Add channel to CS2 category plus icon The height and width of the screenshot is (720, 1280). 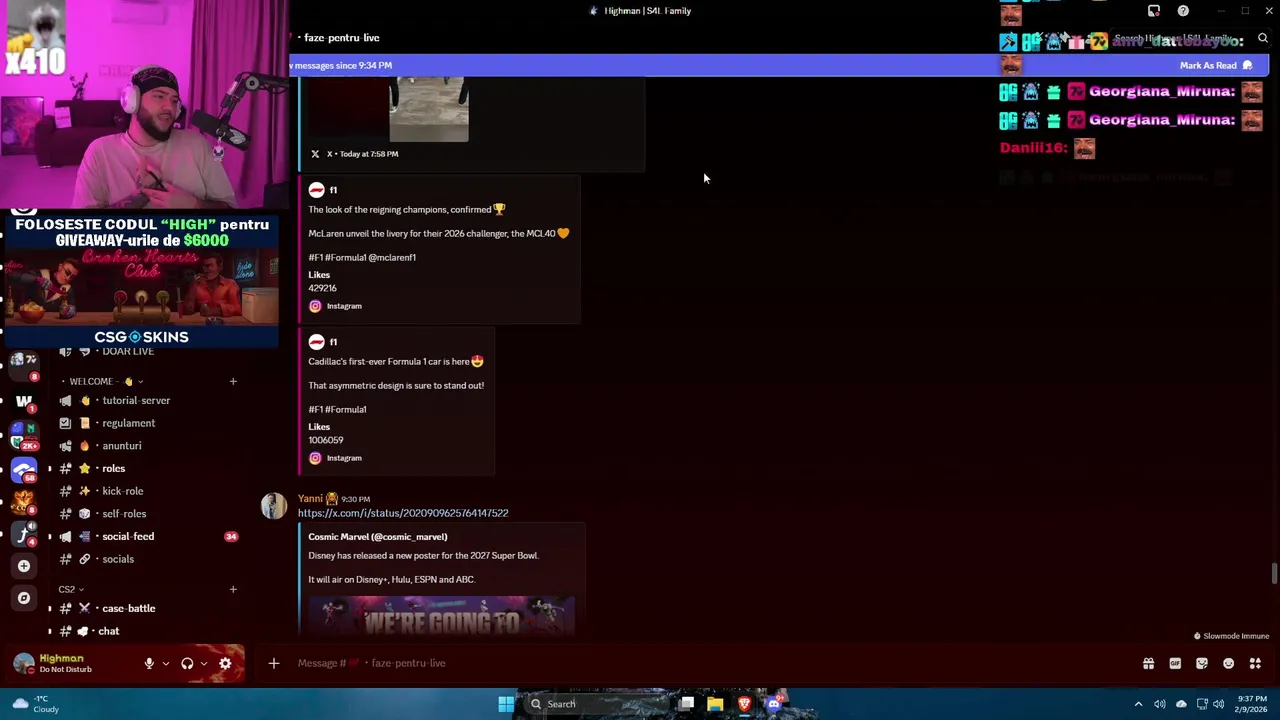pos(233,589)
